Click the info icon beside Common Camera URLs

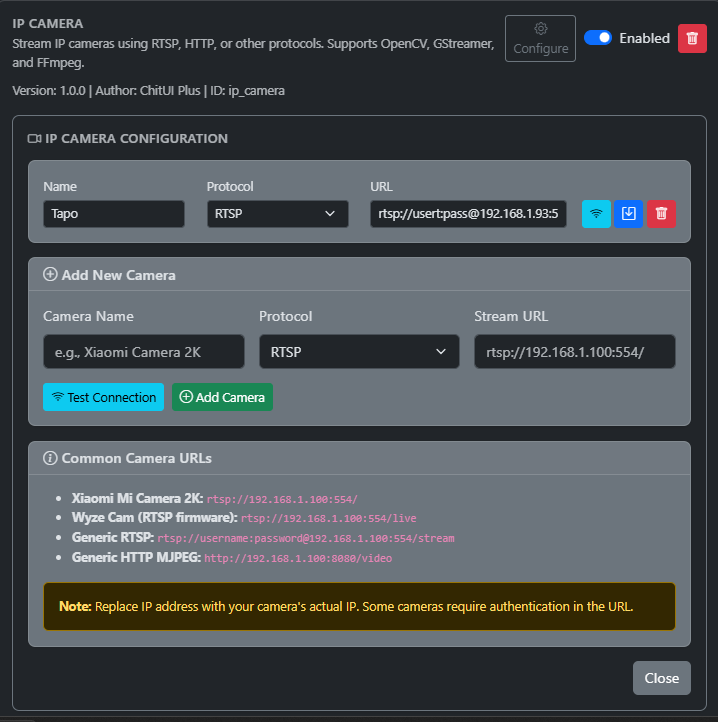[50, 458]
